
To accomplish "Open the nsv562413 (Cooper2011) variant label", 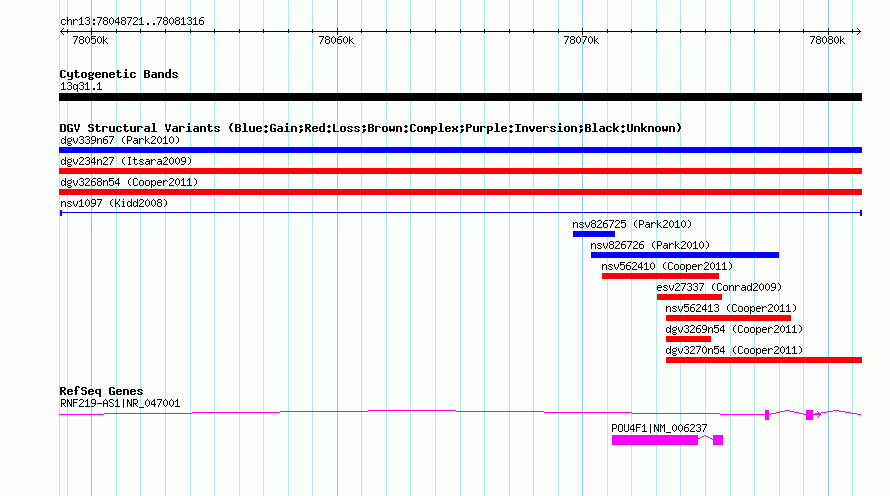I will [731, 308].
